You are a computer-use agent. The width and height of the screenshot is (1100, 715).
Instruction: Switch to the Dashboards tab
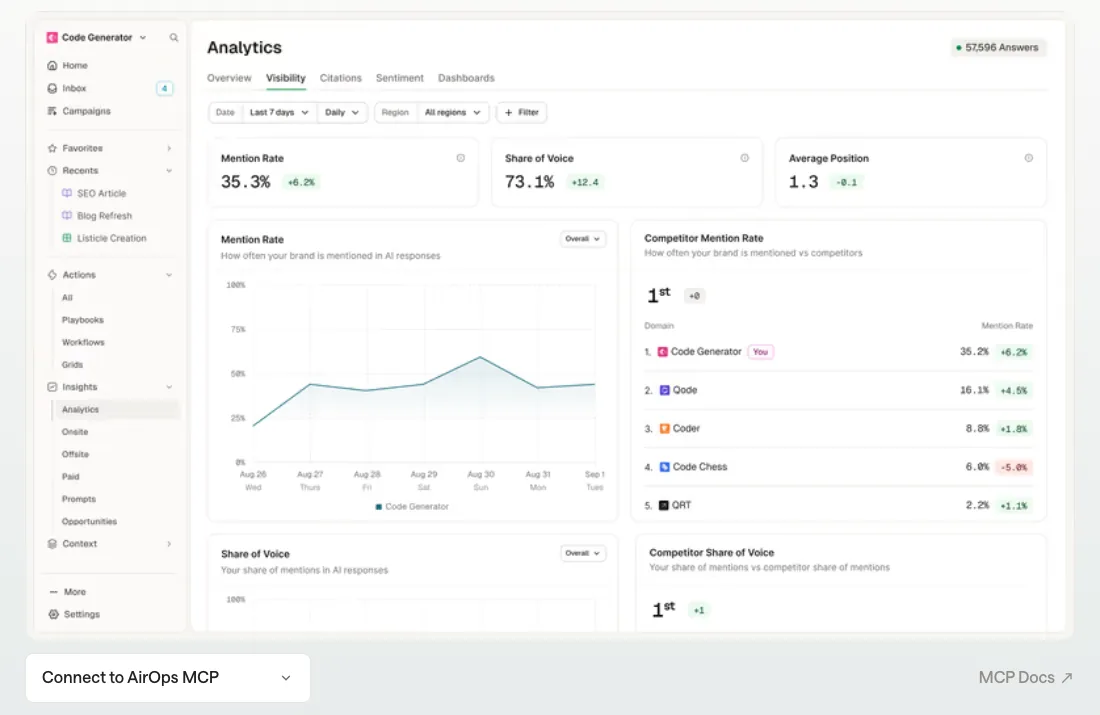(x=466, y=78)
